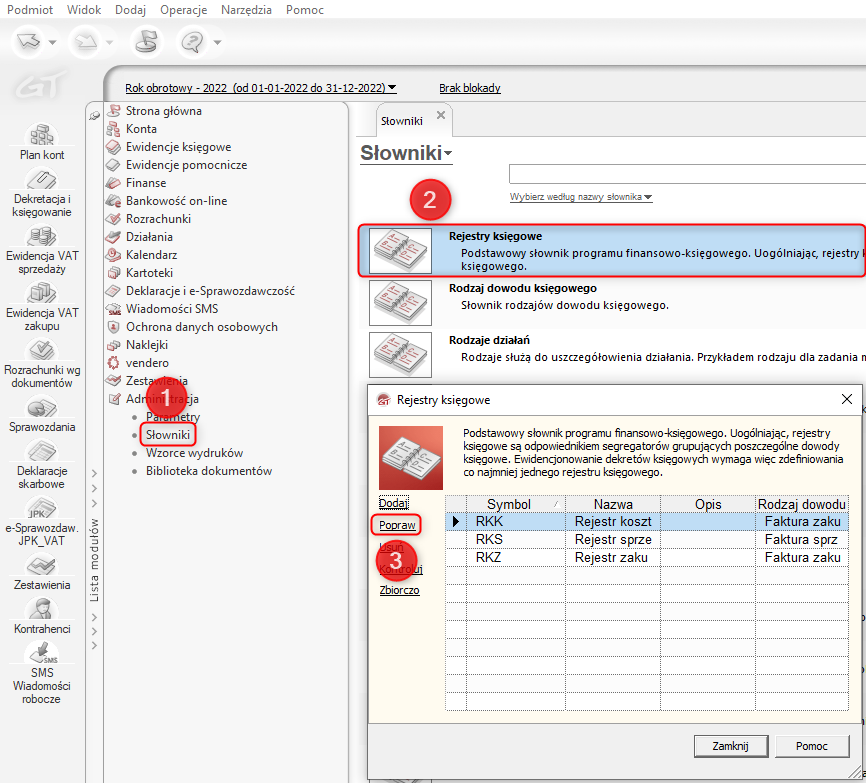Open the Narzędzia menu

(246, 10)
